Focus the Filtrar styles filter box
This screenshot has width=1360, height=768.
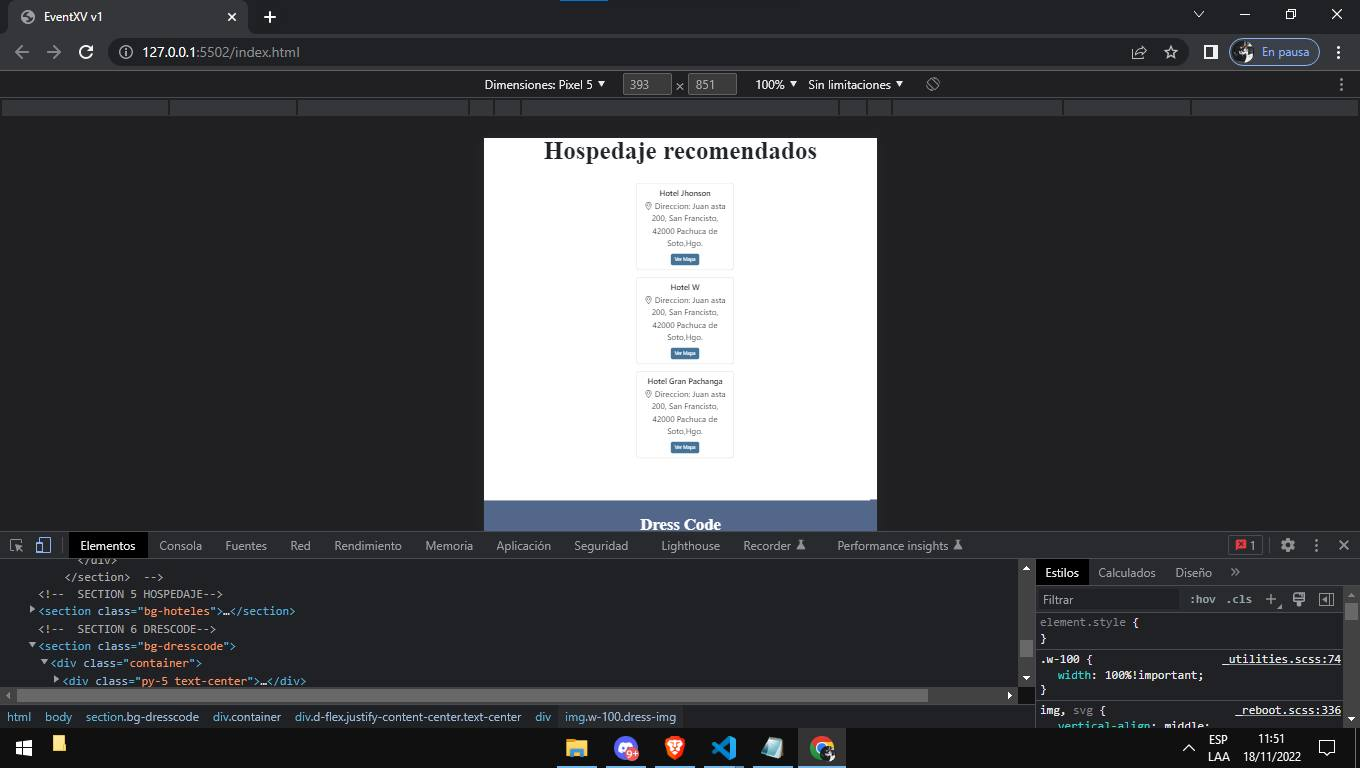[x=1108, y=599]
